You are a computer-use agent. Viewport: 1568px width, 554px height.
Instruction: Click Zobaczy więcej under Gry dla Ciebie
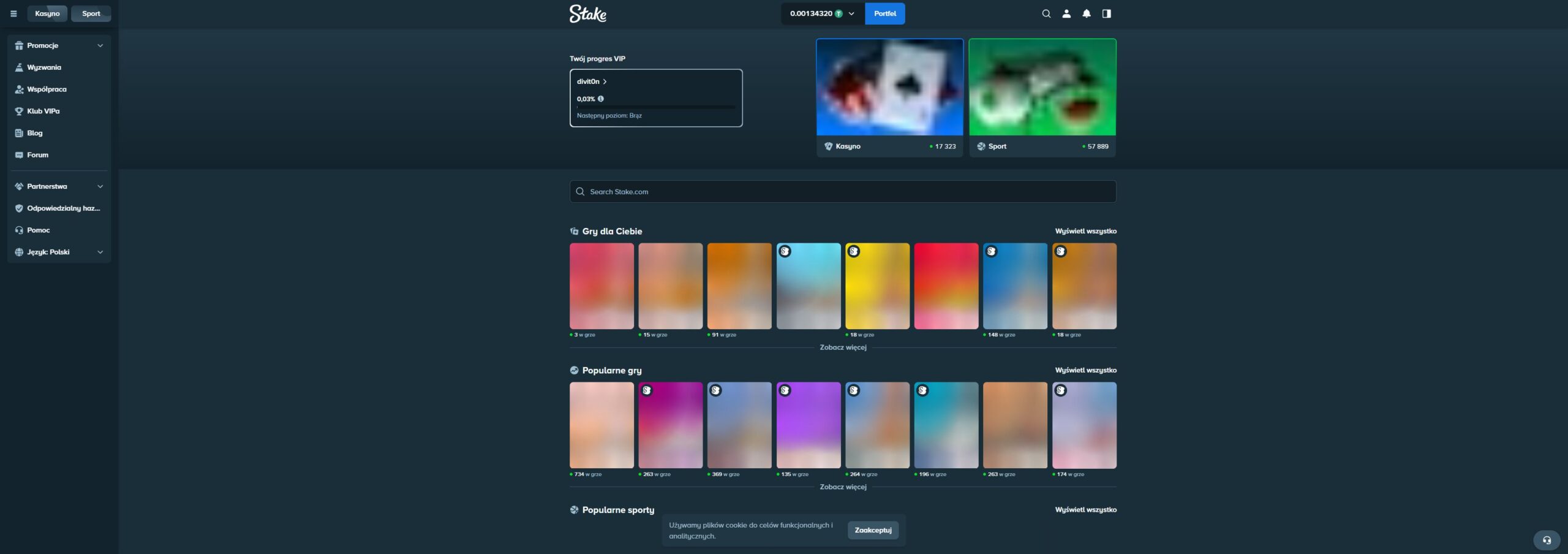(x=843, y=347)
